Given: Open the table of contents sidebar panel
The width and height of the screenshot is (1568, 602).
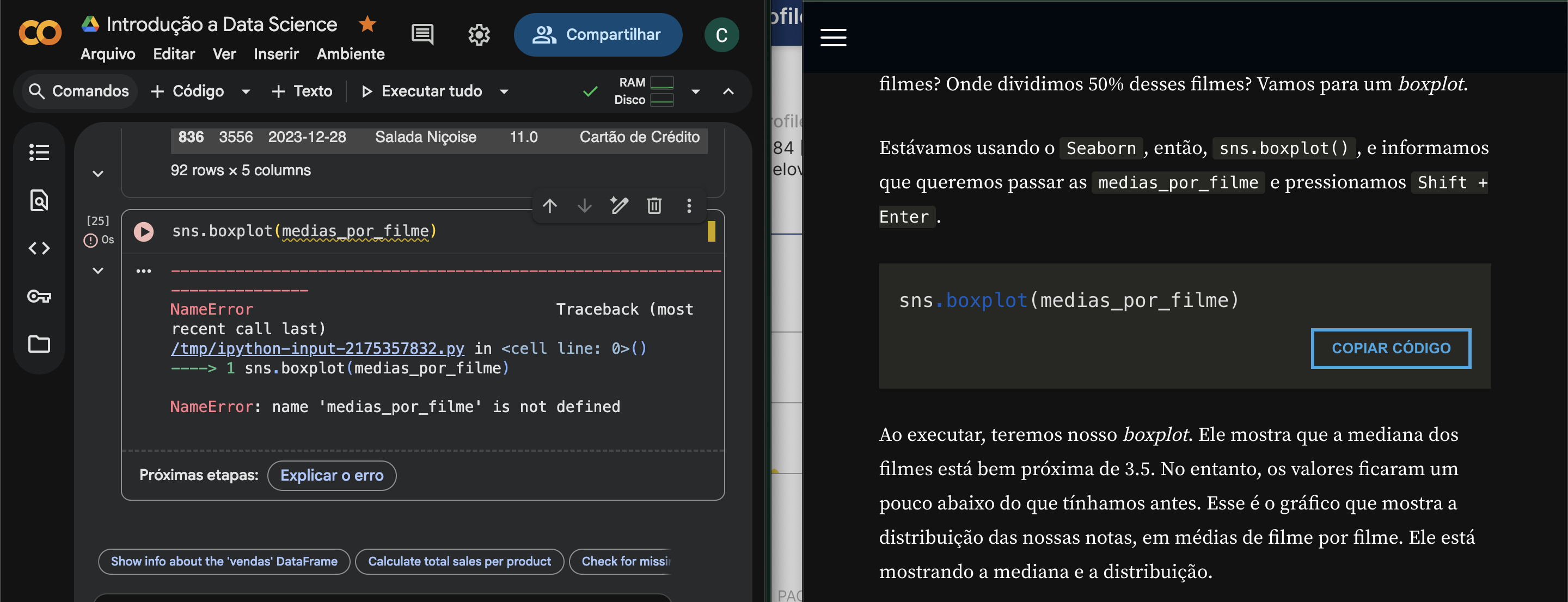Looking at the screenshot, I should pos(39,151).
